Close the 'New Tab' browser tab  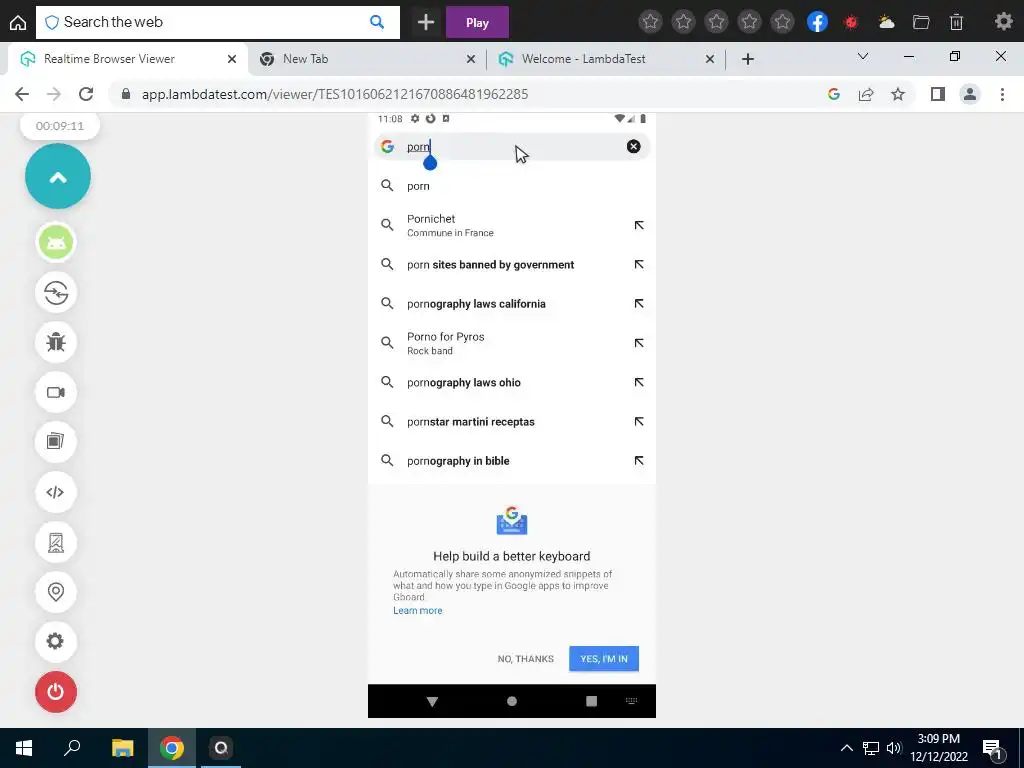click(471, 59)
